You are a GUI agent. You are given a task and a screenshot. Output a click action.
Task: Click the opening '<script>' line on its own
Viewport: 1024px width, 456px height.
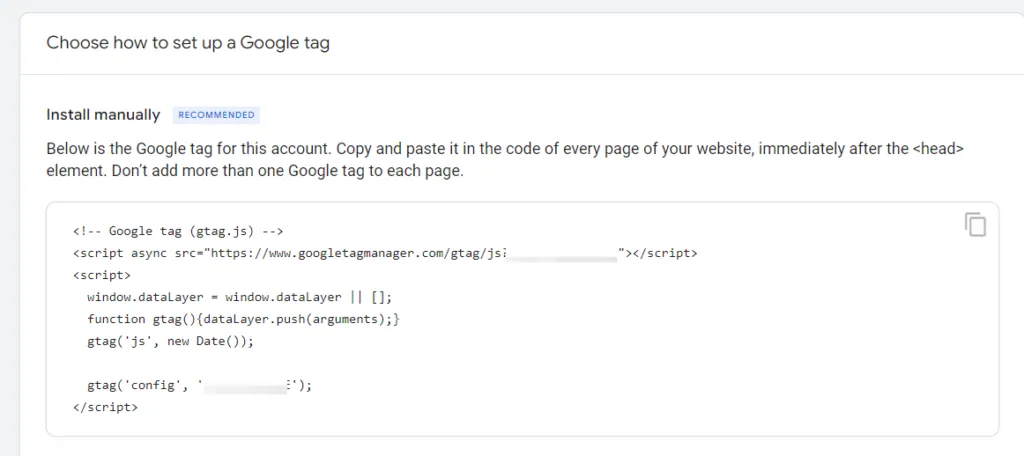102,275
